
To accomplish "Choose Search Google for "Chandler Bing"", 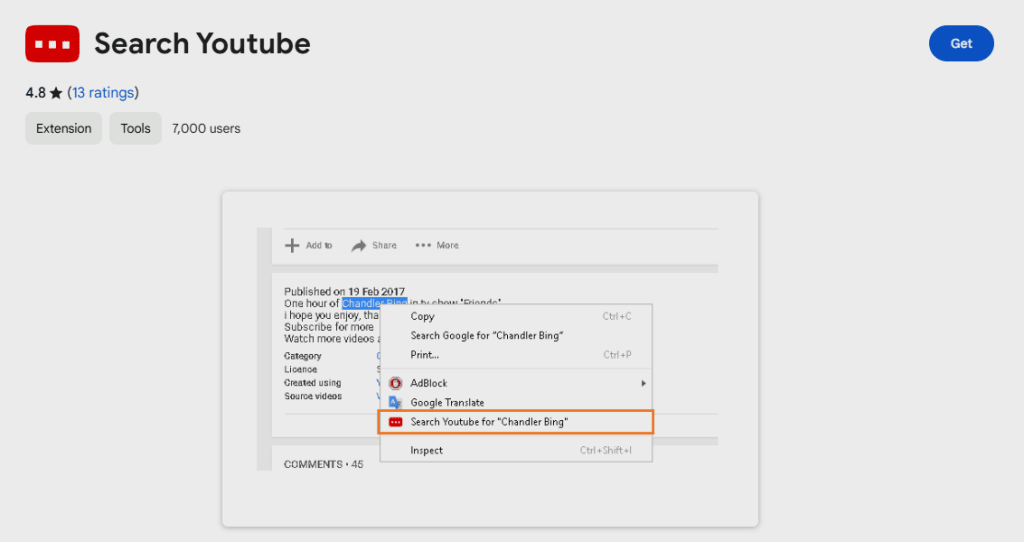I will [487, 336].
